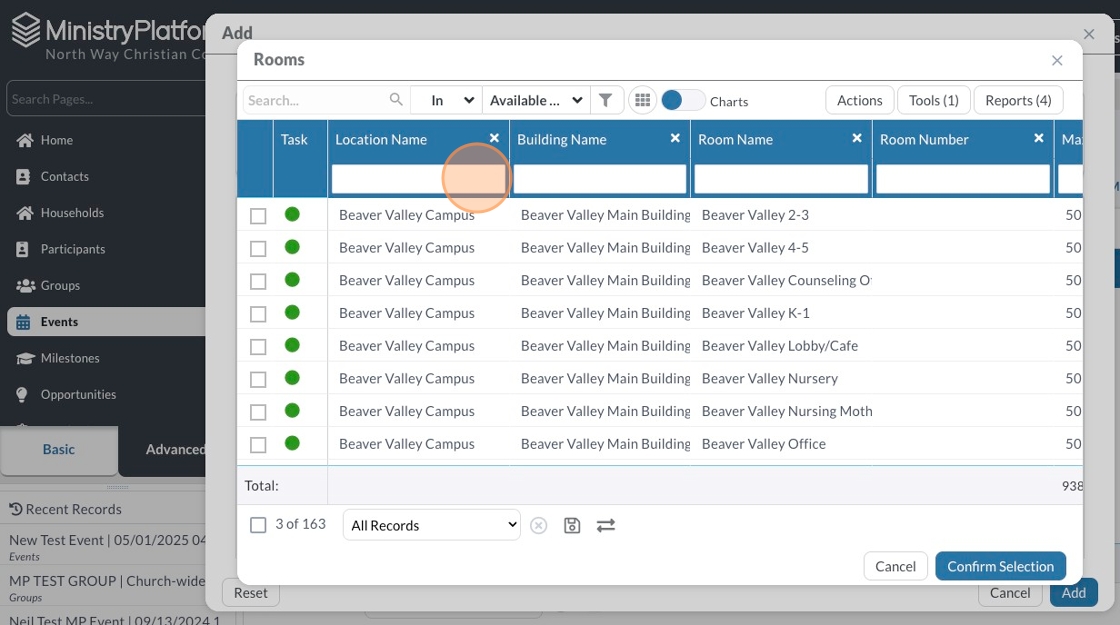Check the Beaver Valley Office row checkbox
Viewport: 1120px width, 625px height.
(258, 445)
